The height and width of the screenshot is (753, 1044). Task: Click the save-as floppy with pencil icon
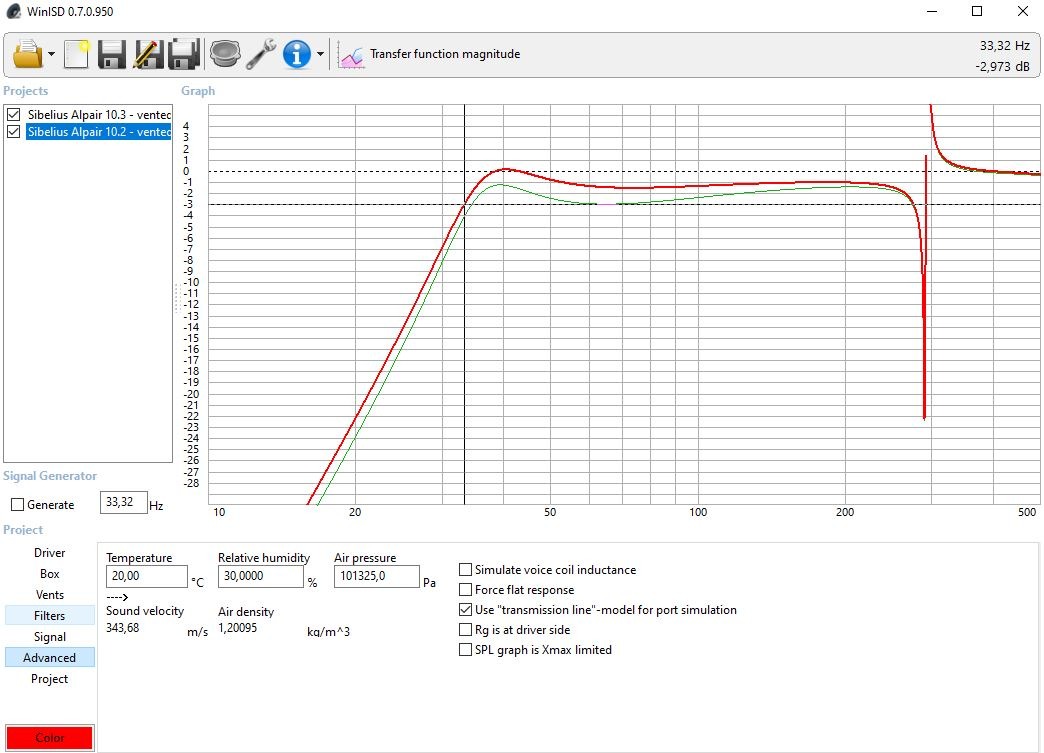[148, 54]
